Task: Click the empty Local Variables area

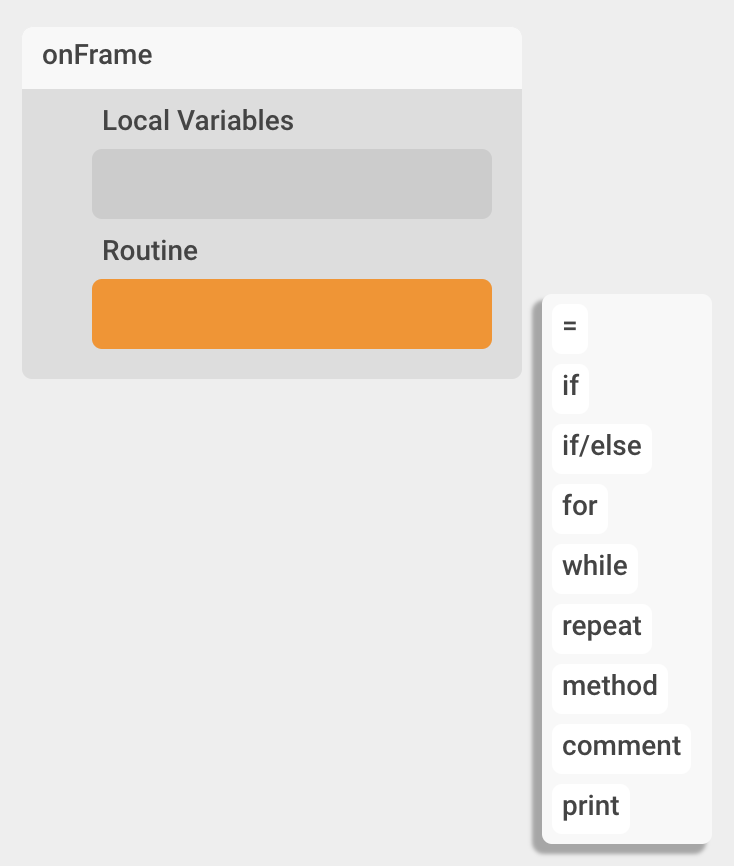Action: 292,184
